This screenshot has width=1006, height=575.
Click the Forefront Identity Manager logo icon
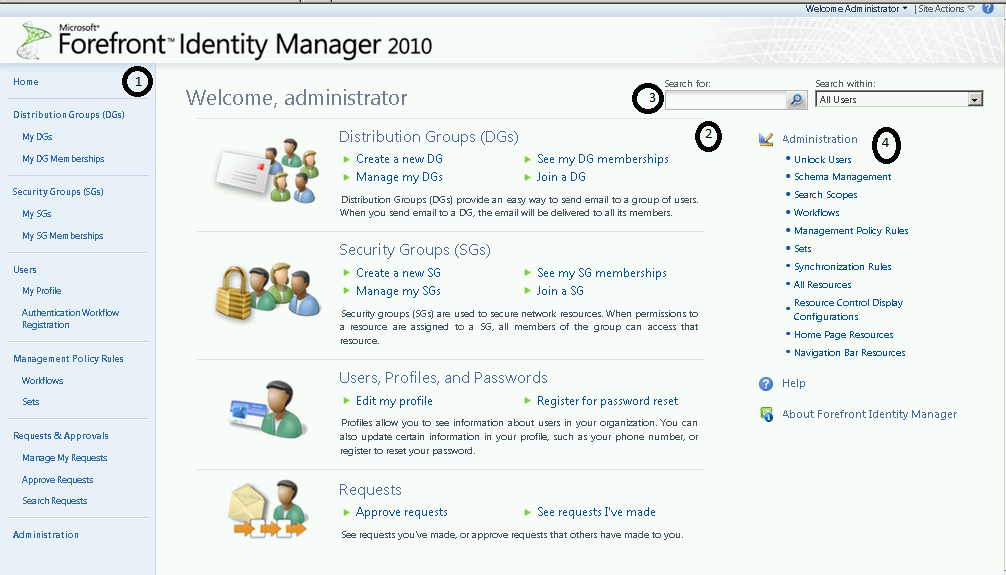click(x=35, y=40)
